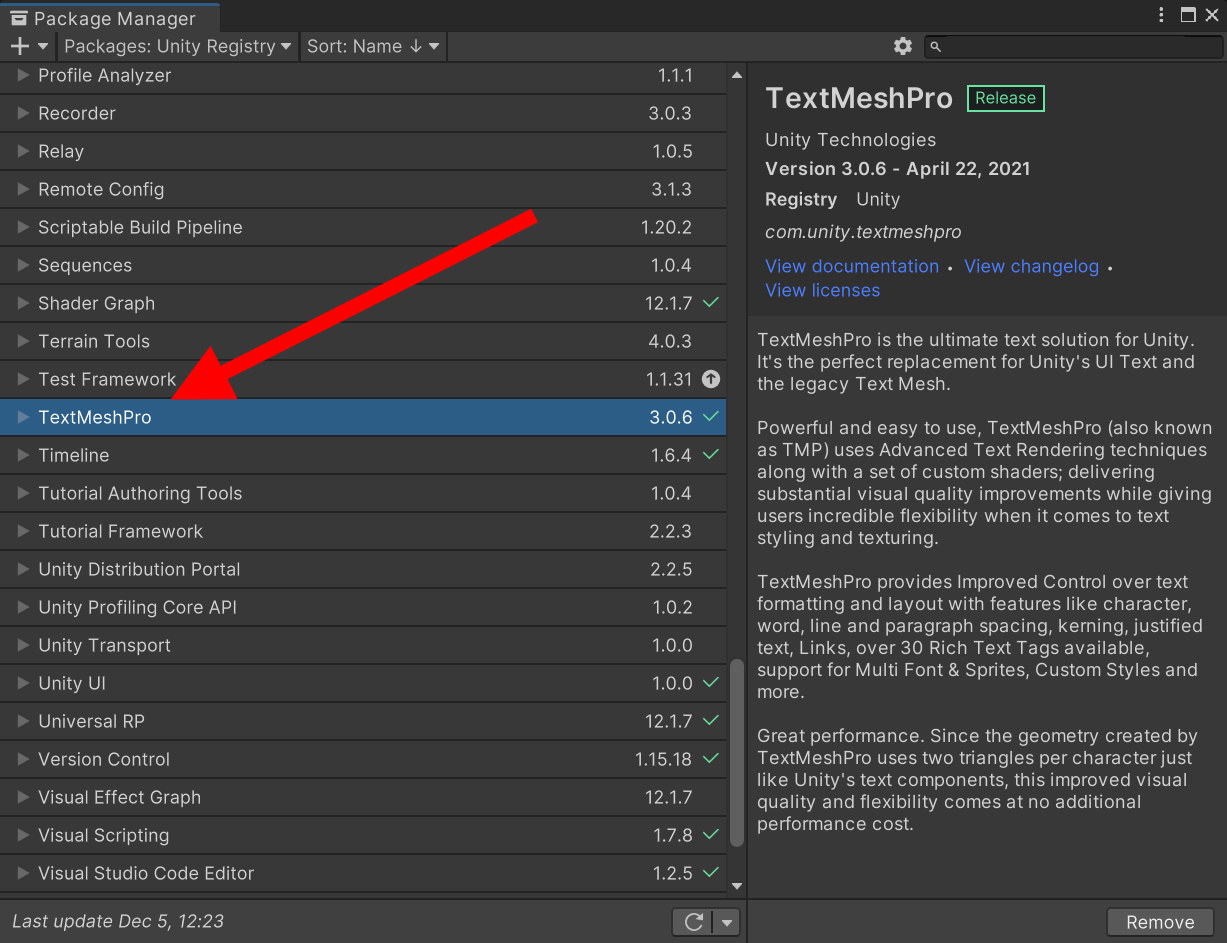Open the View documentation link
The image size is (1227, 943).
point(852,266)
